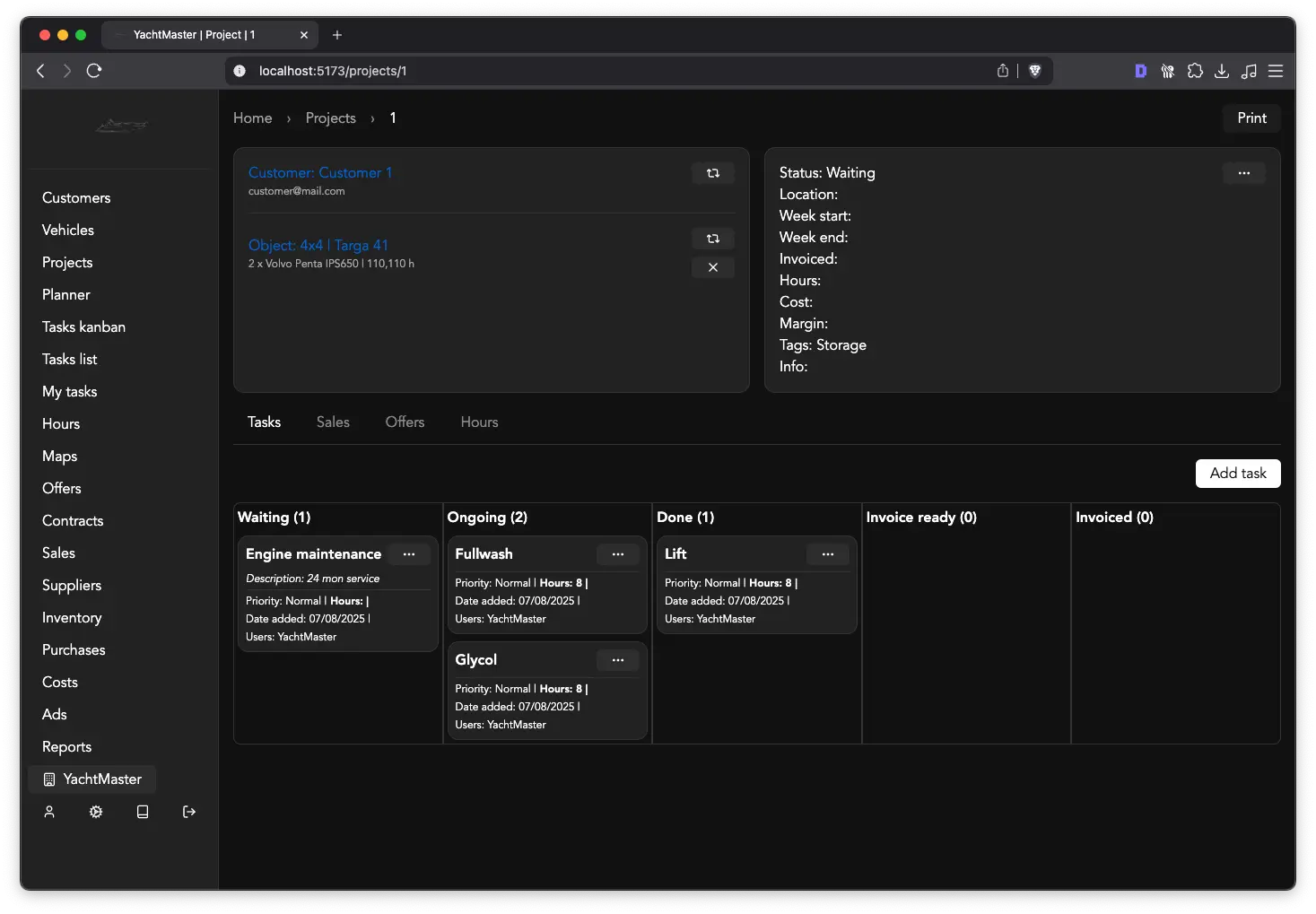Open Planner in sidebar
The height and width of the screenshot is (914, 1316).
[66, 295]
